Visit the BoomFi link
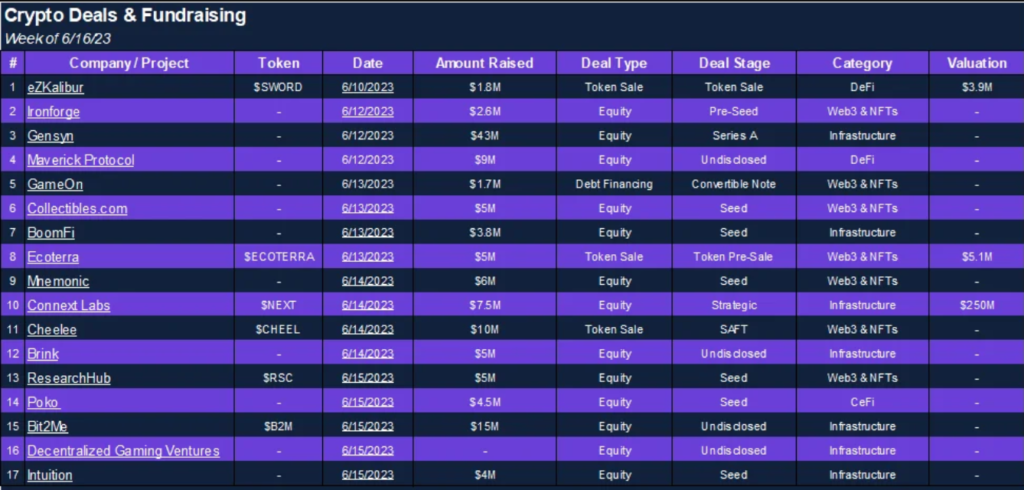Viewport: 1024px width, 490px height. (51, 233)
